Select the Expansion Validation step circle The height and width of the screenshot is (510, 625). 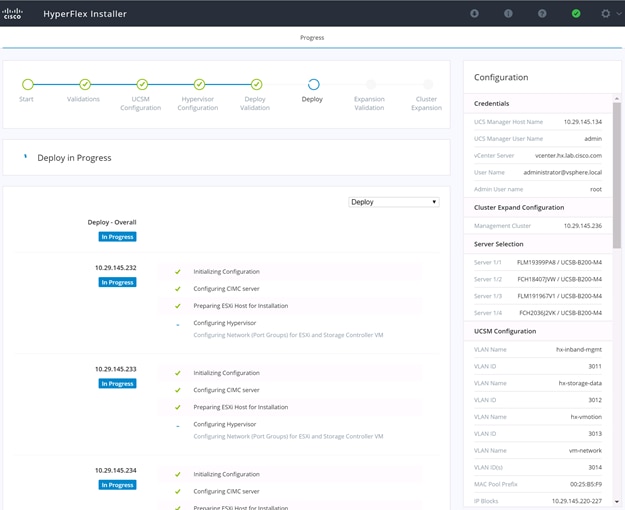coord(371,85)
